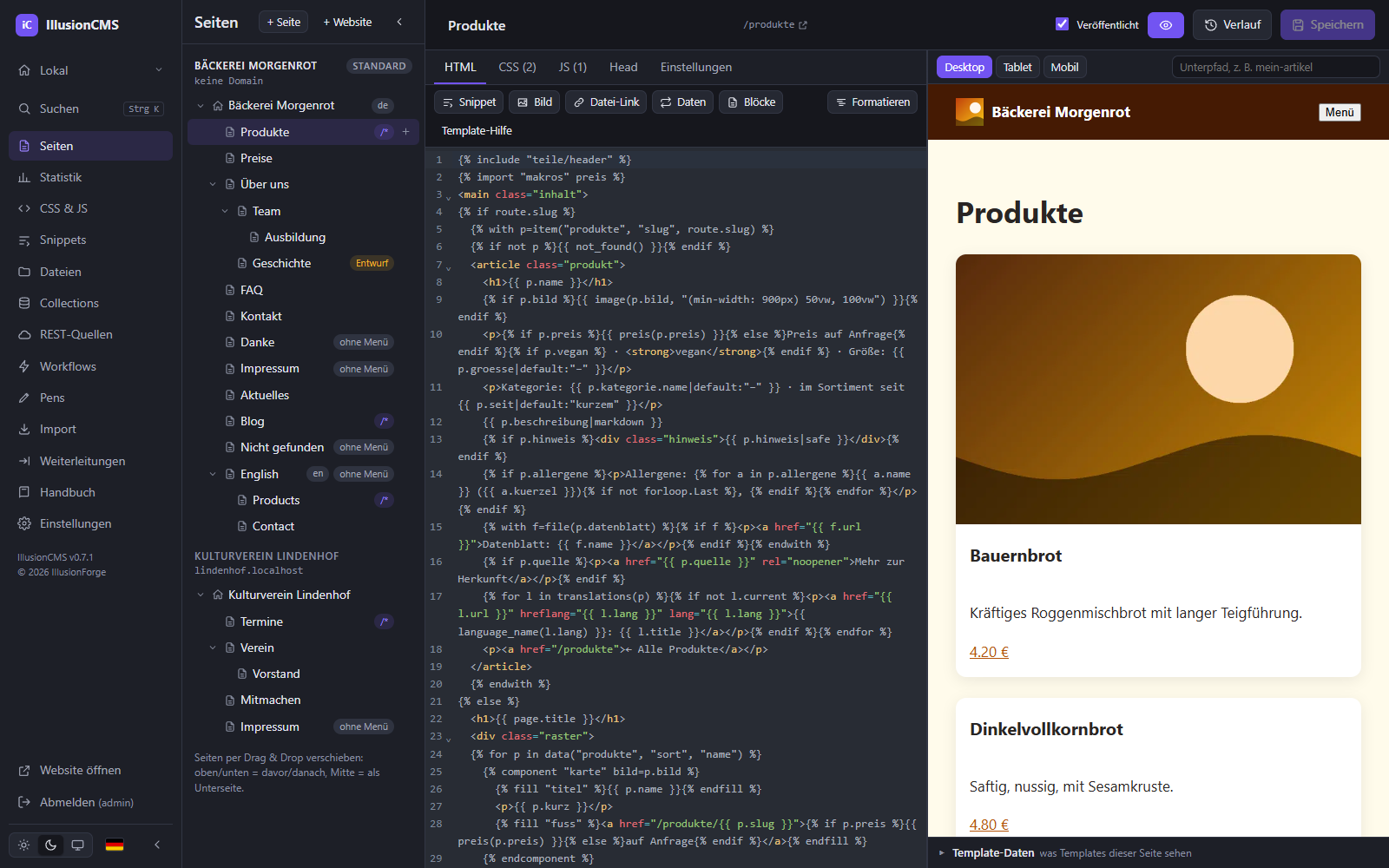Image resolution: width=1389 pixels, height=868 pixels.
Task: Open the Collections section
Action: click(x=90, y=303)
